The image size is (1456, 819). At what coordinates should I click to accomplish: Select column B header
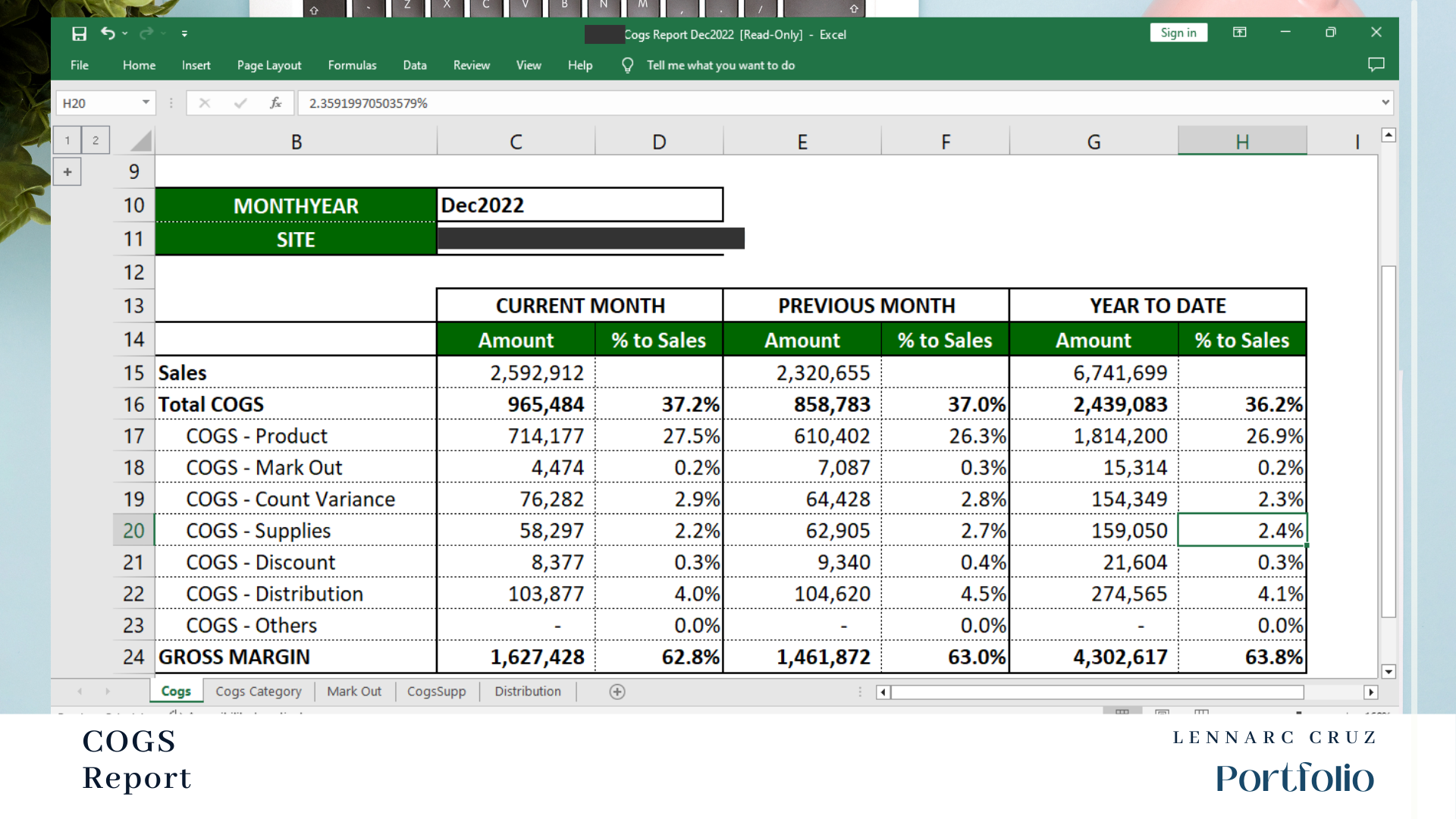(297, 142)
